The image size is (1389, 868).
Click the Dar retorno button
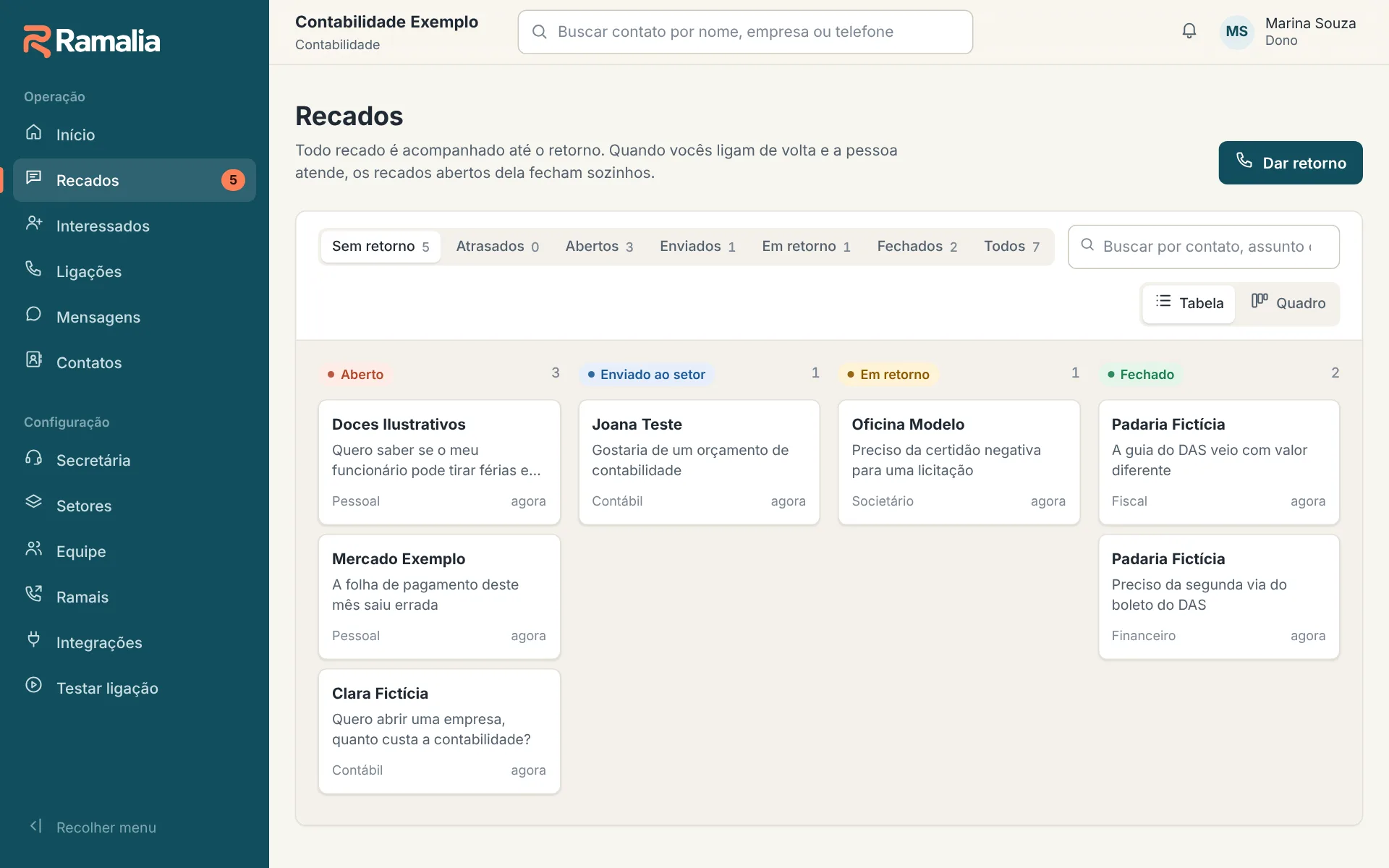pos(1290,163)
